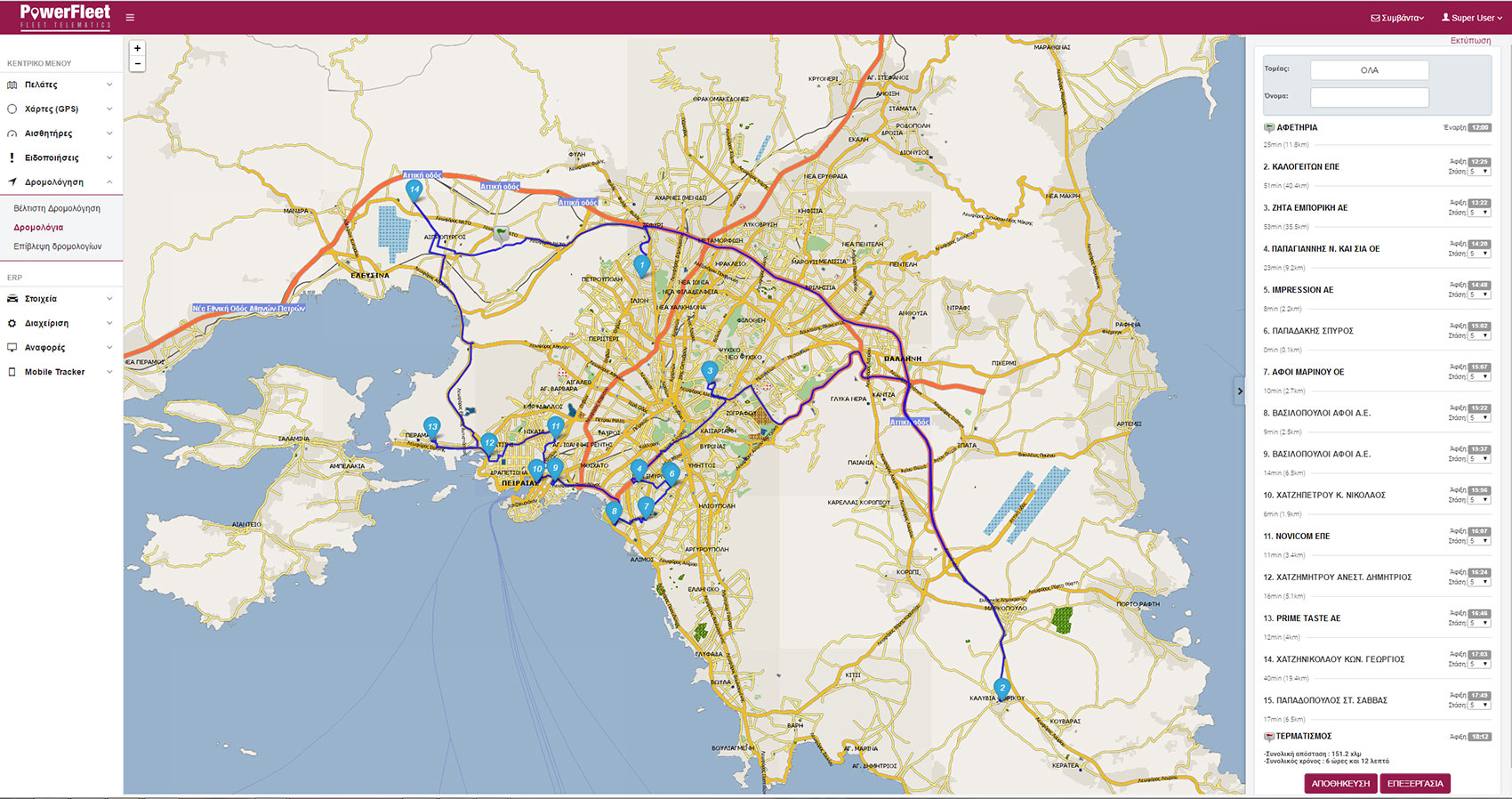Collapse right panel using arrow handle

click(1239, 391)
